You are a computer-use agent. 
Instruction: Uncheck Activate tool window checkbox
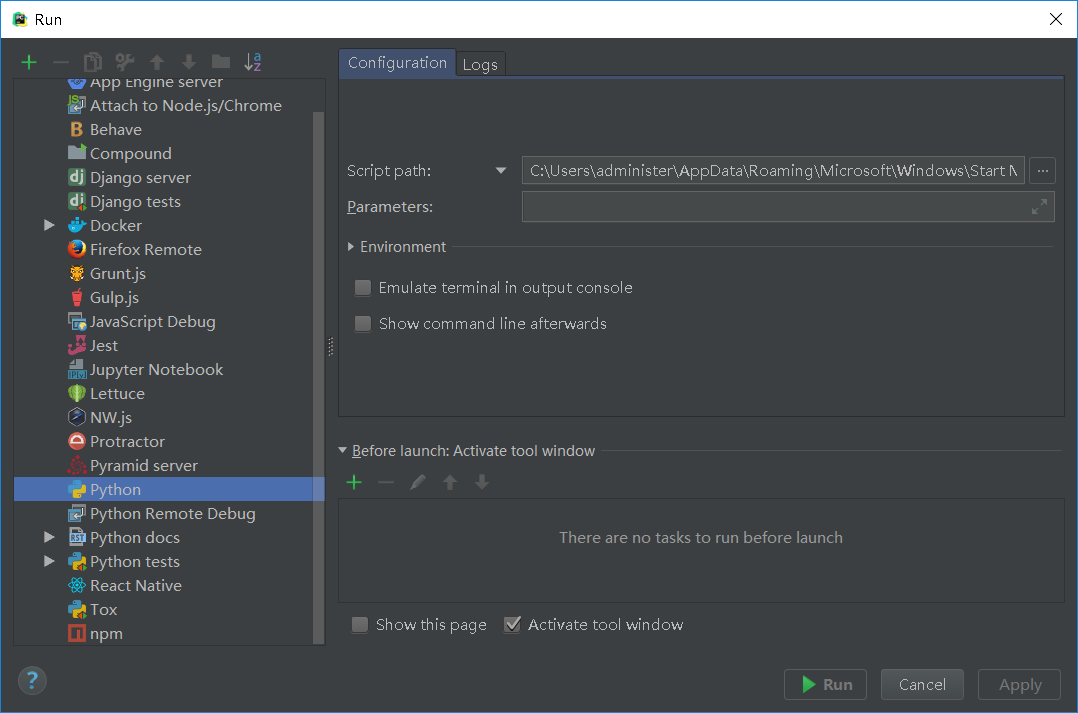[513, 625]
